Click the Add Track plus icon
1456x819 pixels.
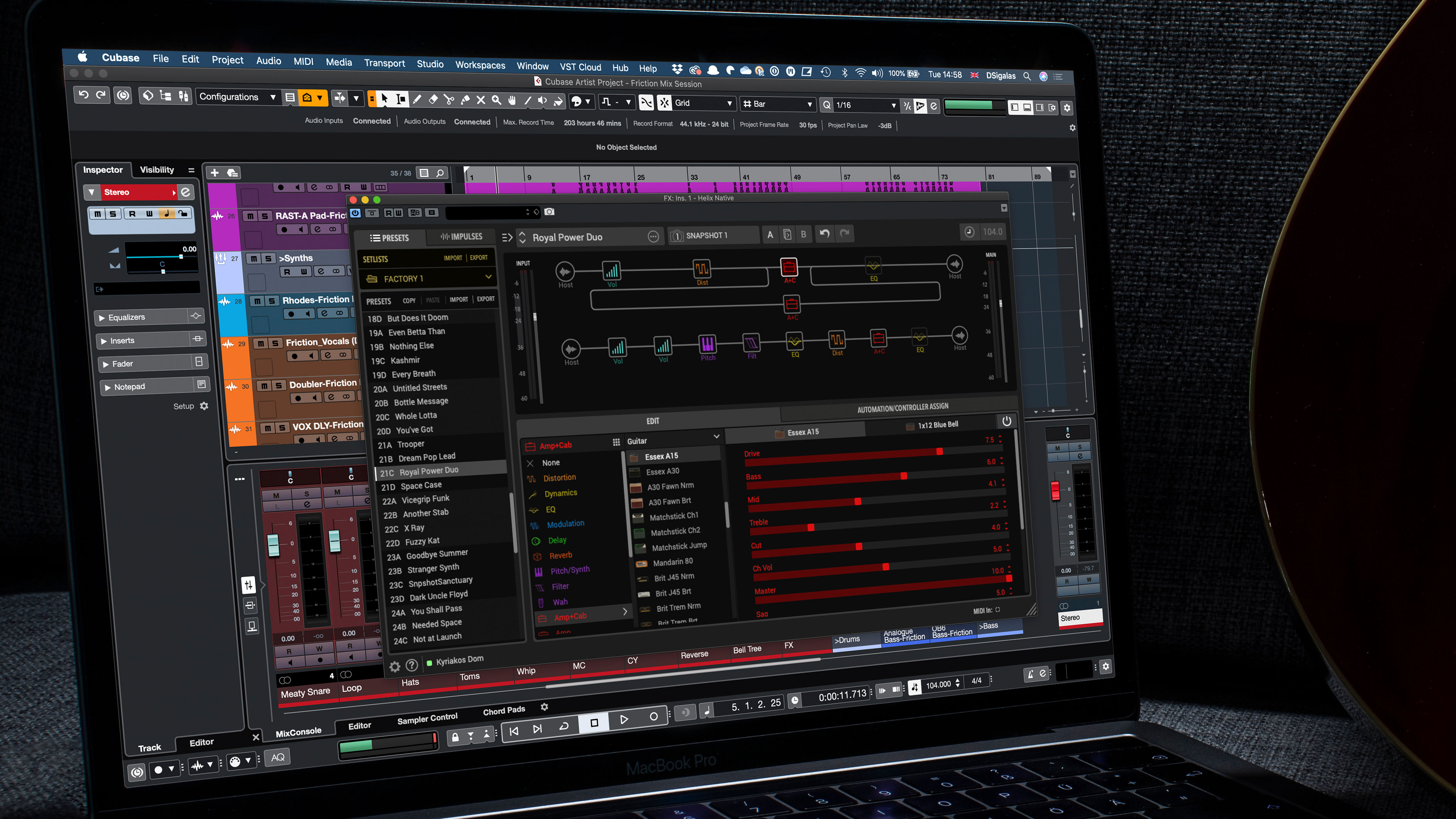[215, 173]
